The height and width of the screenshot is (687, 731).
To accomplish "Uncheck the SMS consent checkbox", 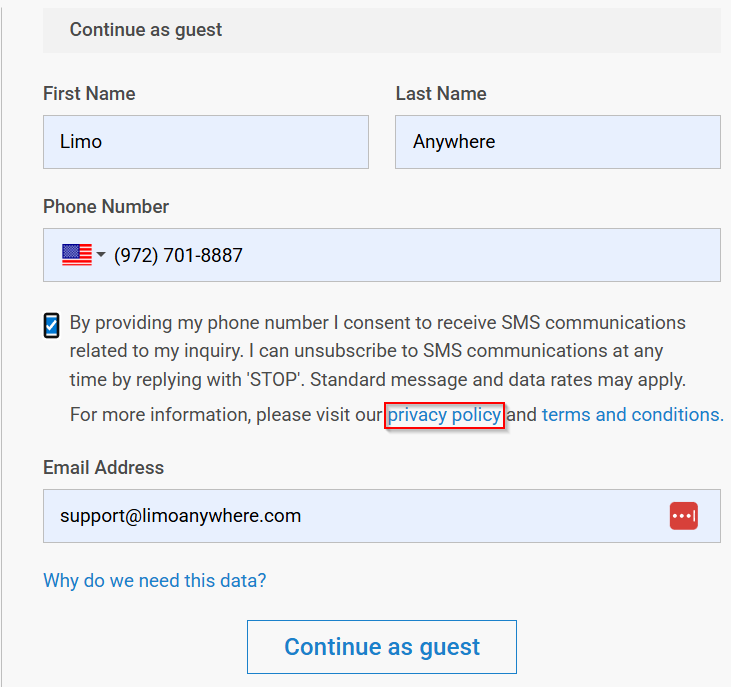I will pyautogui.click(x=52, y=325).
